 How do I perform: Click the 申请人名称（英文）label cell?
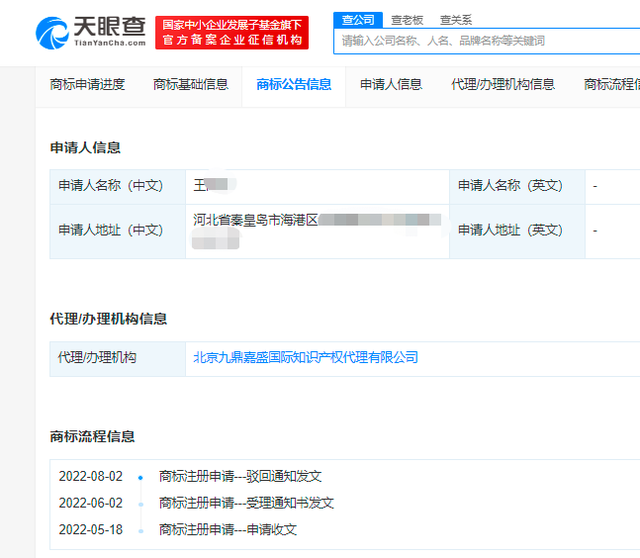517,187
